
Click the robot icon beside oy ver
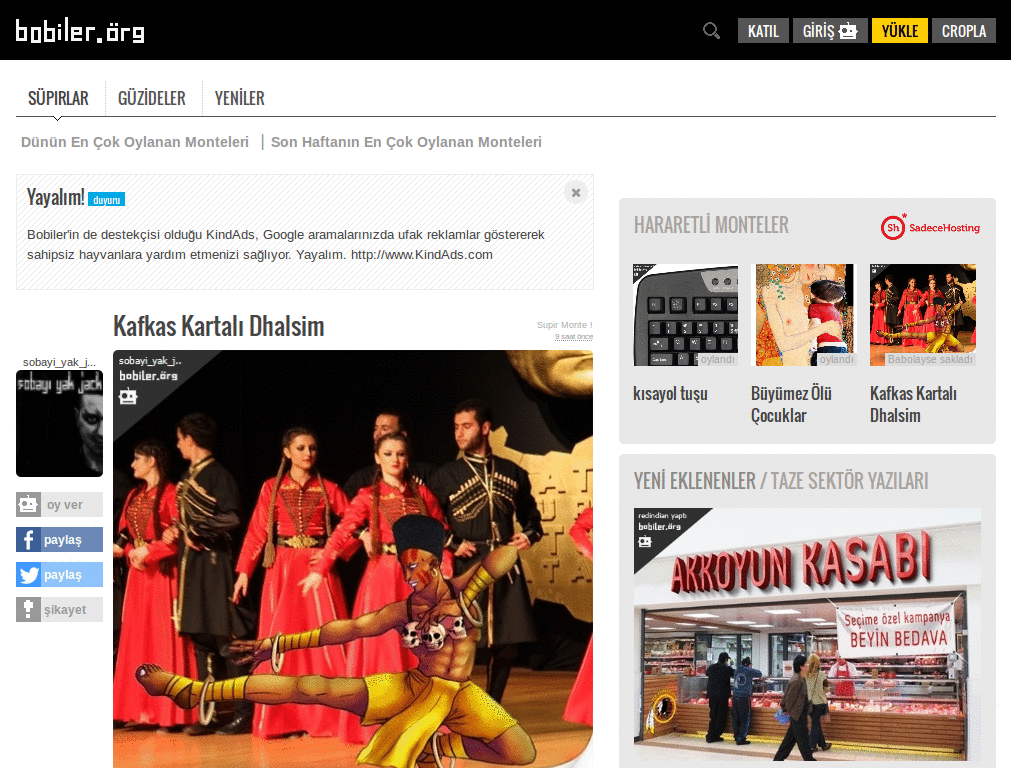pos(28,504)
